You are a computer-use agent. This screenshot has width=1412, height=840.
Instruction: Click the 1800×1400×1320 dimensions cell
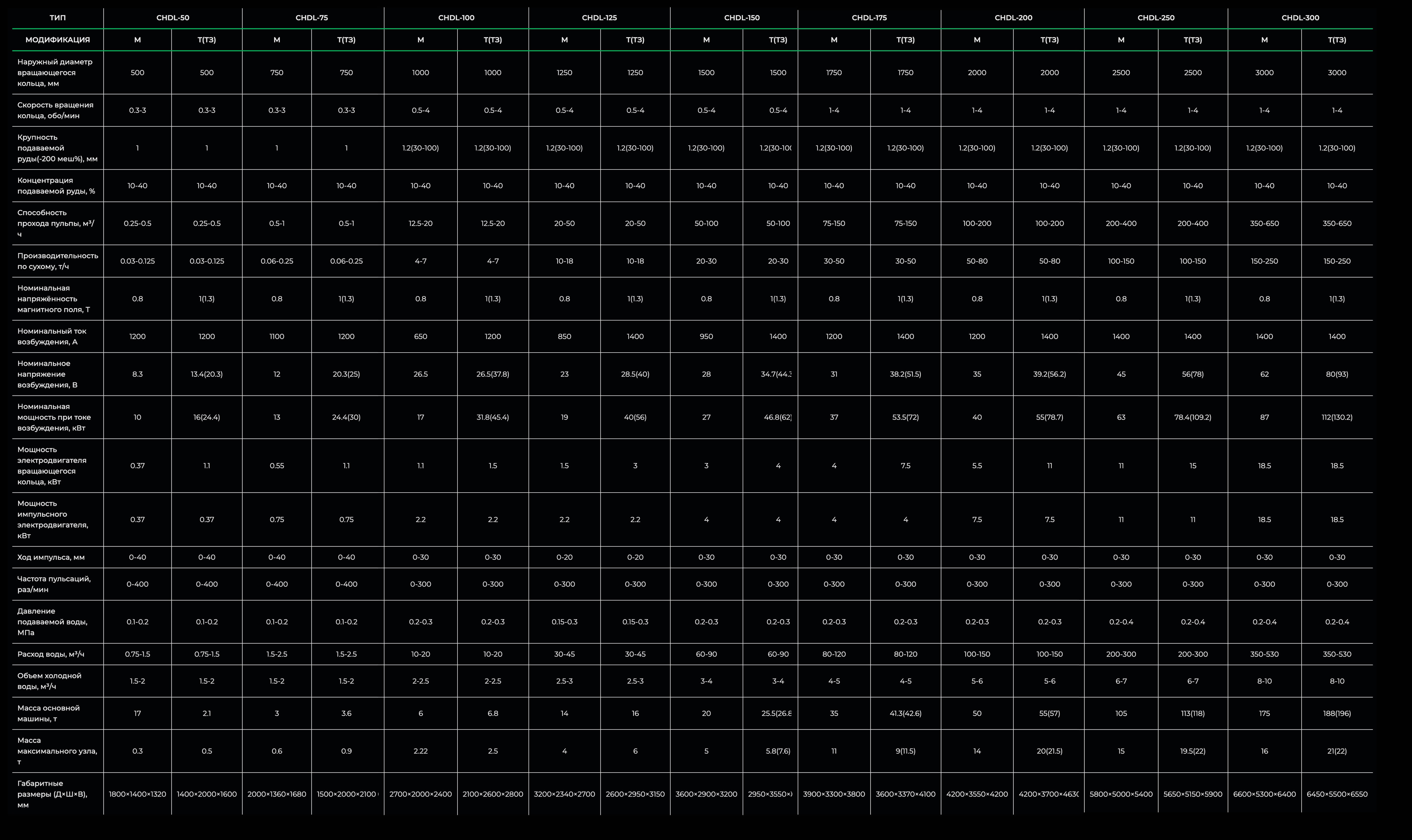point(137,794)
